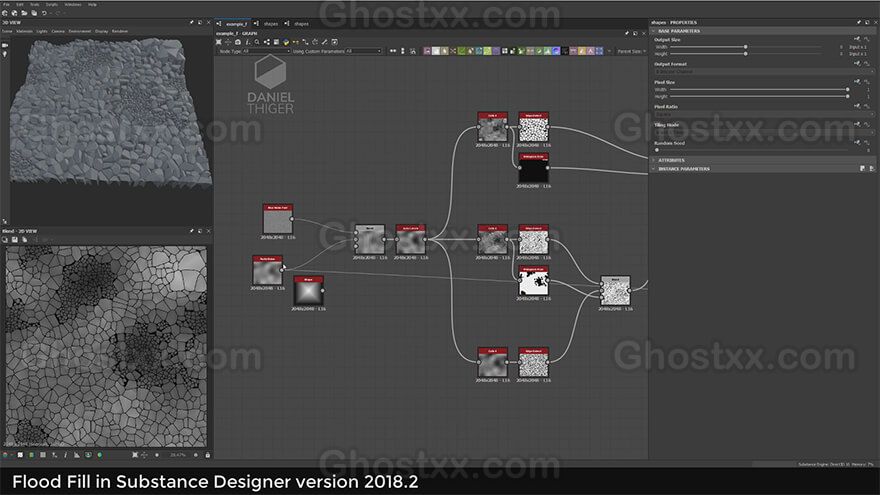The width and height of the screenshot is (880, 495).
Task: Click save icon in 2D view toolbar
Action: point(15,240)
